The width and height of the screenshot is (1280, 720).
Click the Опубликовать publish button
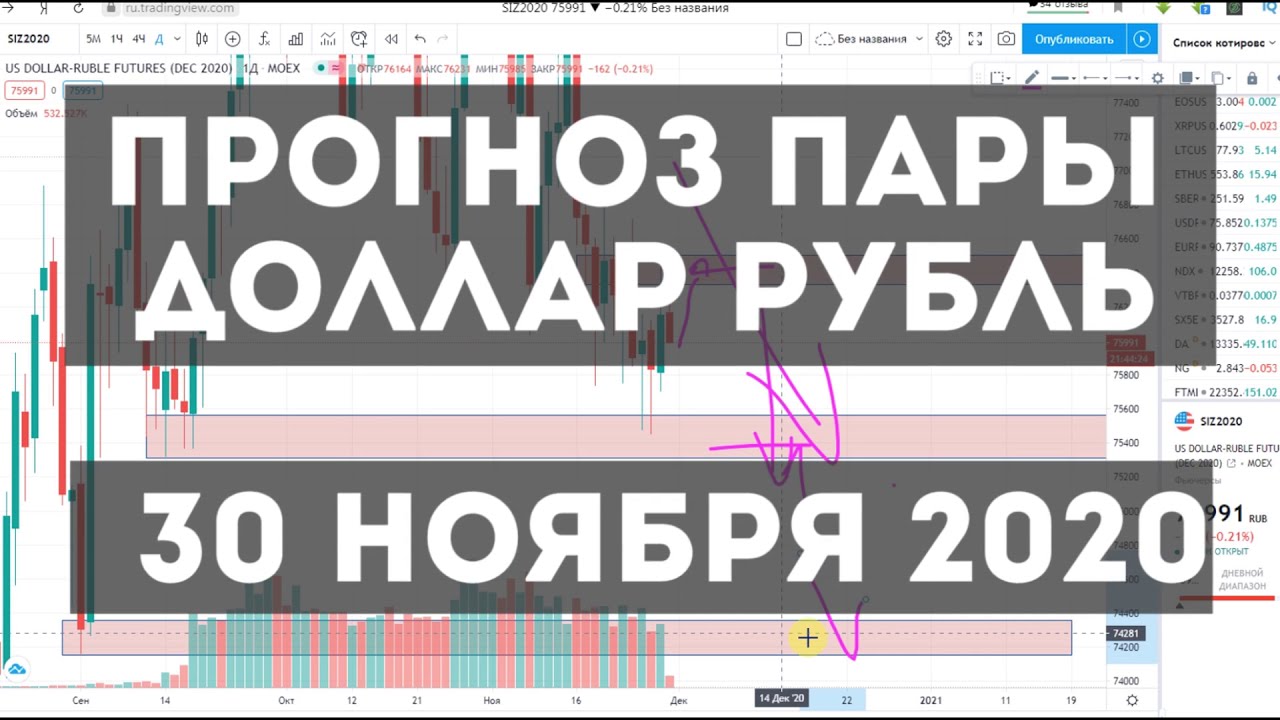(1074, 39)
